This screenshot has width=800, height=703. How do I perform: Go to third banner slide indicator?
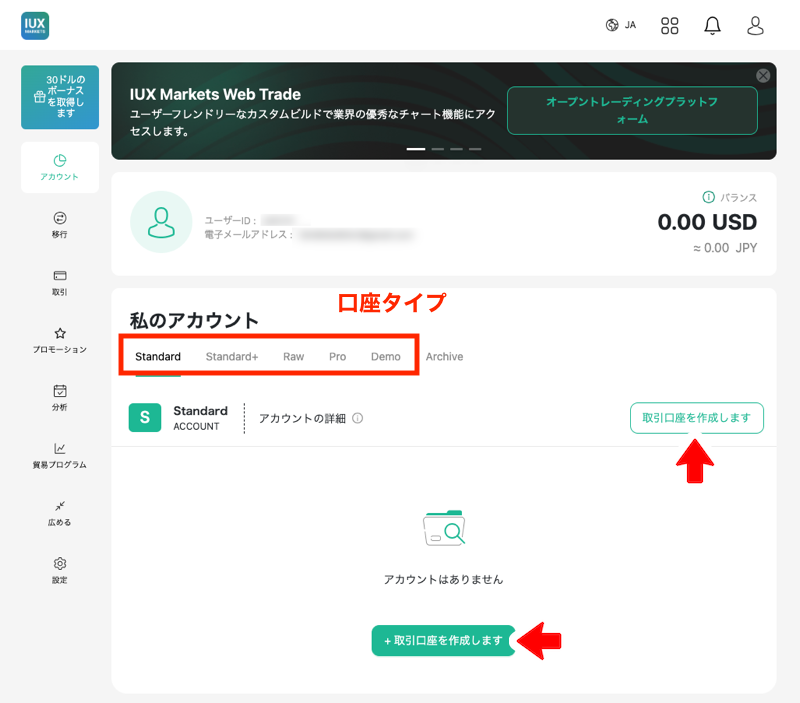456,149
